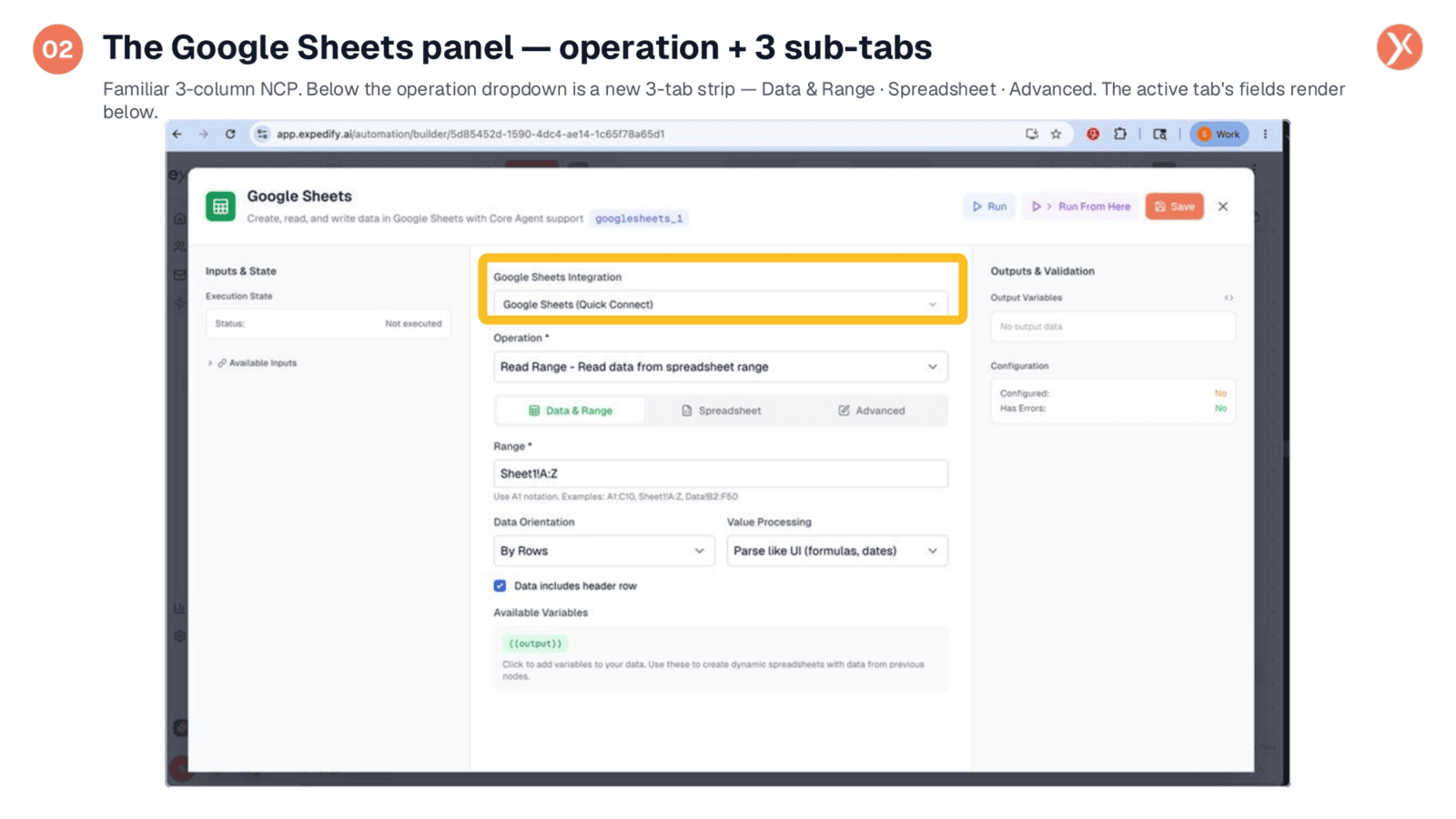Open the browser three-dot menu

click(1265, 134)
